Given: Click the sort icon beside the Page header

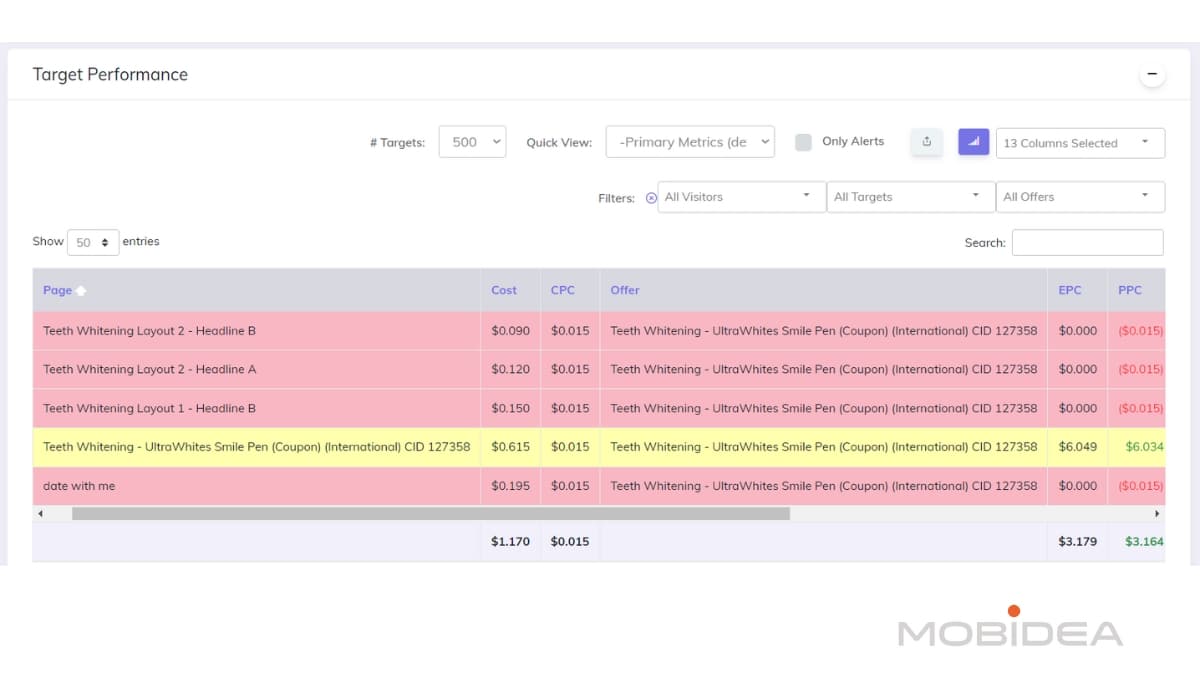Looking at the screenshot, I should coord(81,291).
